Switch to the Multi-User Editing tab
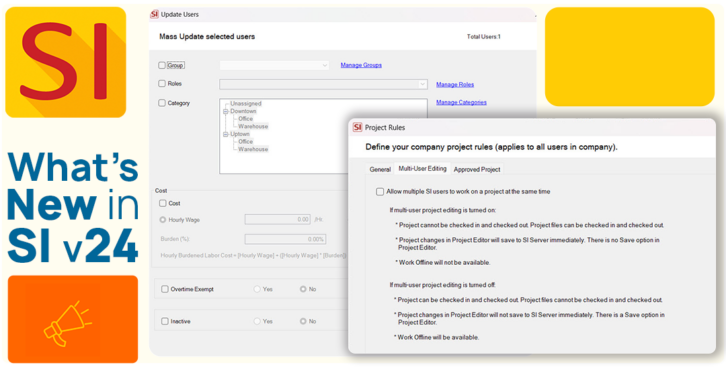Image resolution: width=726 pixels, height=367 pixels. click(x=422, y=168)
